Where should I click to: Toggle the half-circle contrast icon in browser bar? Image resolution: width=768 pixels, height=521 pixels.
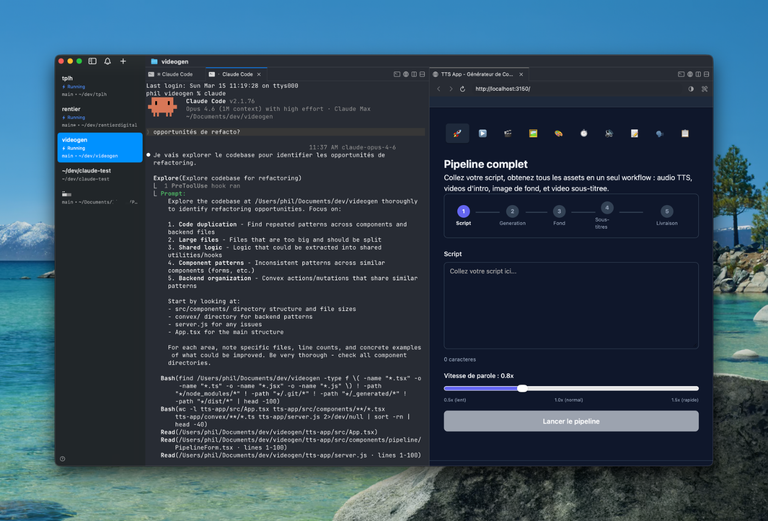pos(691,89)
